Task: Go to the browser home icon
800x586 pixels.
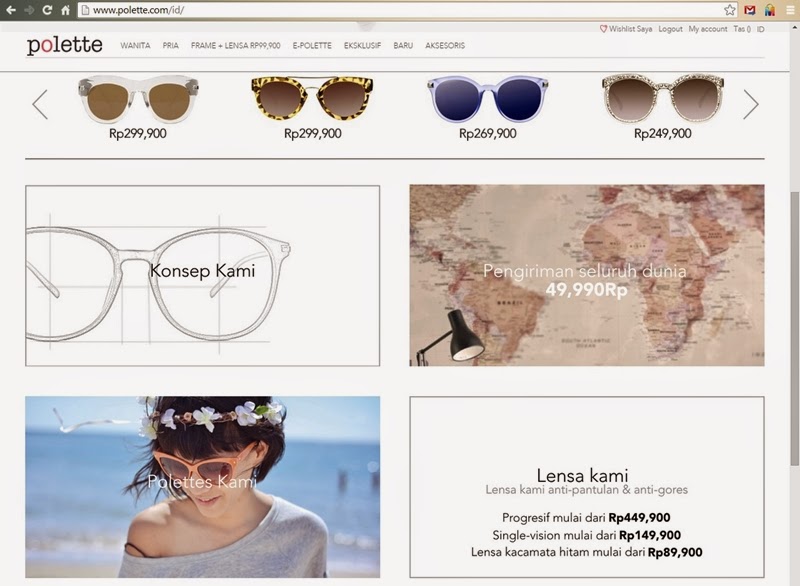Action: tap(65, 10)
